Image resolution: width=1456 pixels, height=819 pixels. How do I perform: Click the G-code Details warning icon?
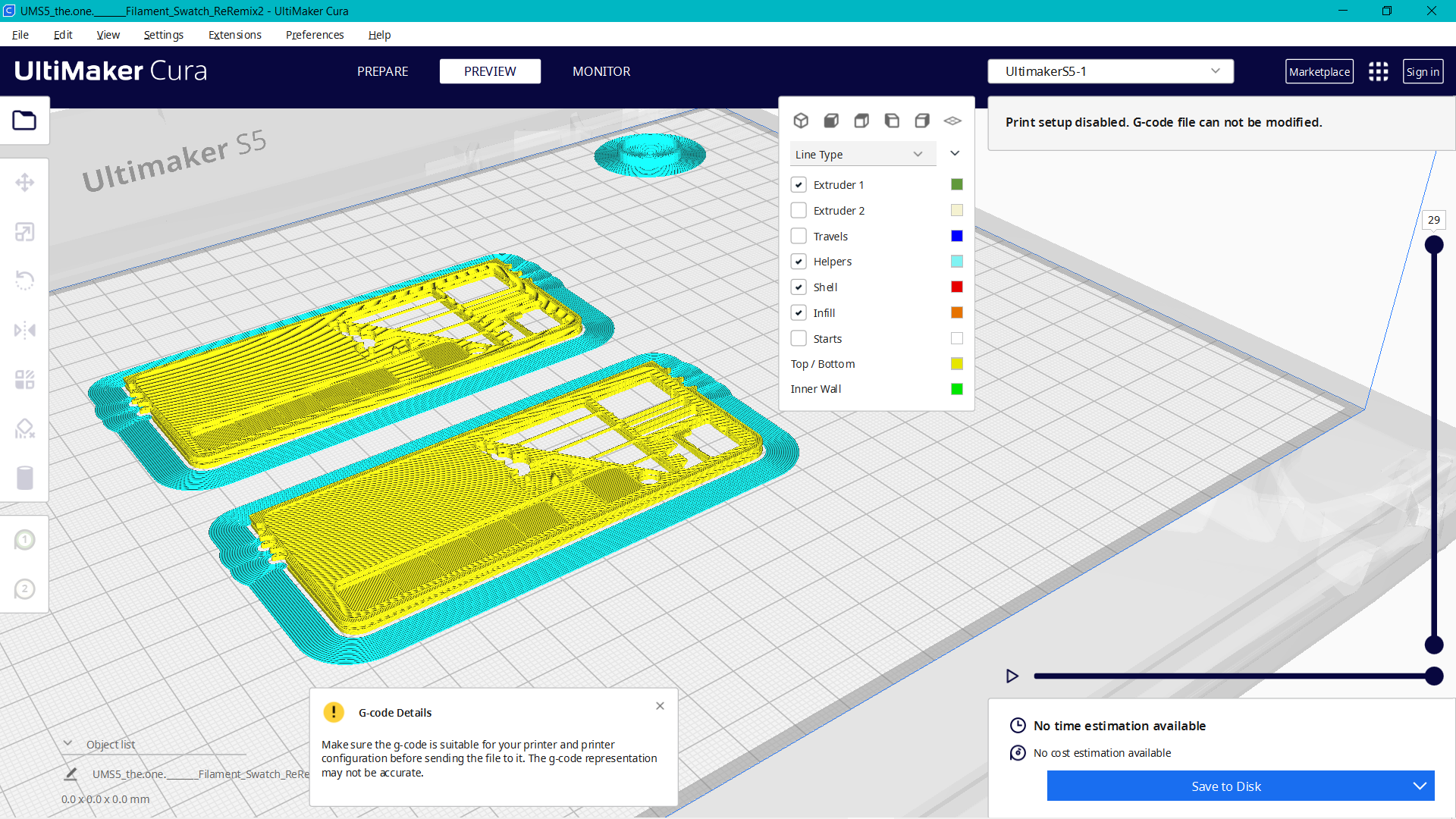(x=334, y=712)
